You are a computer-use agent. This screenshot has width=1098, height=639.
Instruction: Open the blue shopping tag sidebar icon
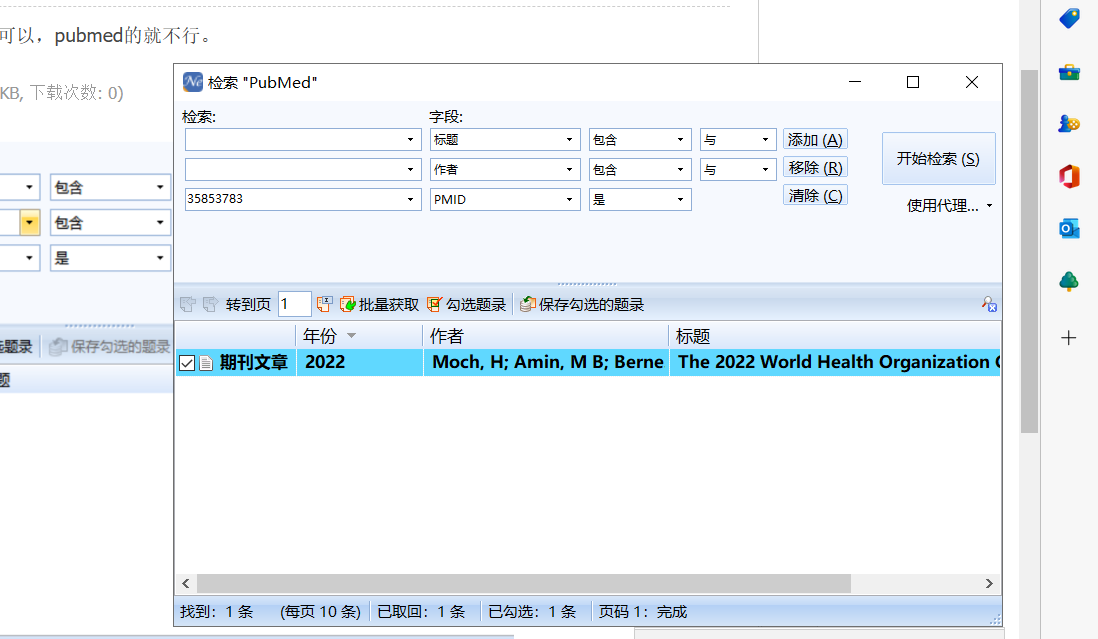(x=1069, y=18)
